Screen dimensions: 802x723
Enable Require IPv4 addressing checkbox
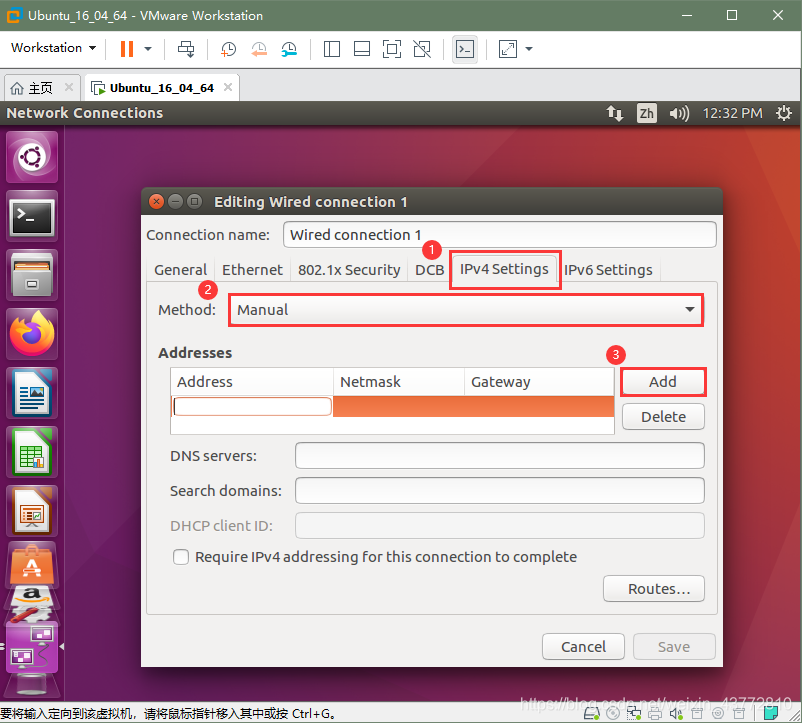tap(181, 557)
